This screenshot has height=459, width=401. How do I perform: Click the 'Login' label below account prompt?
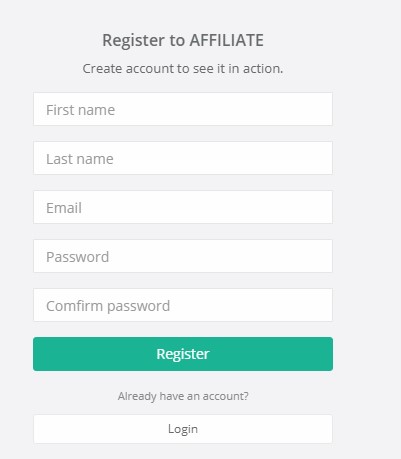coord(183,429)
